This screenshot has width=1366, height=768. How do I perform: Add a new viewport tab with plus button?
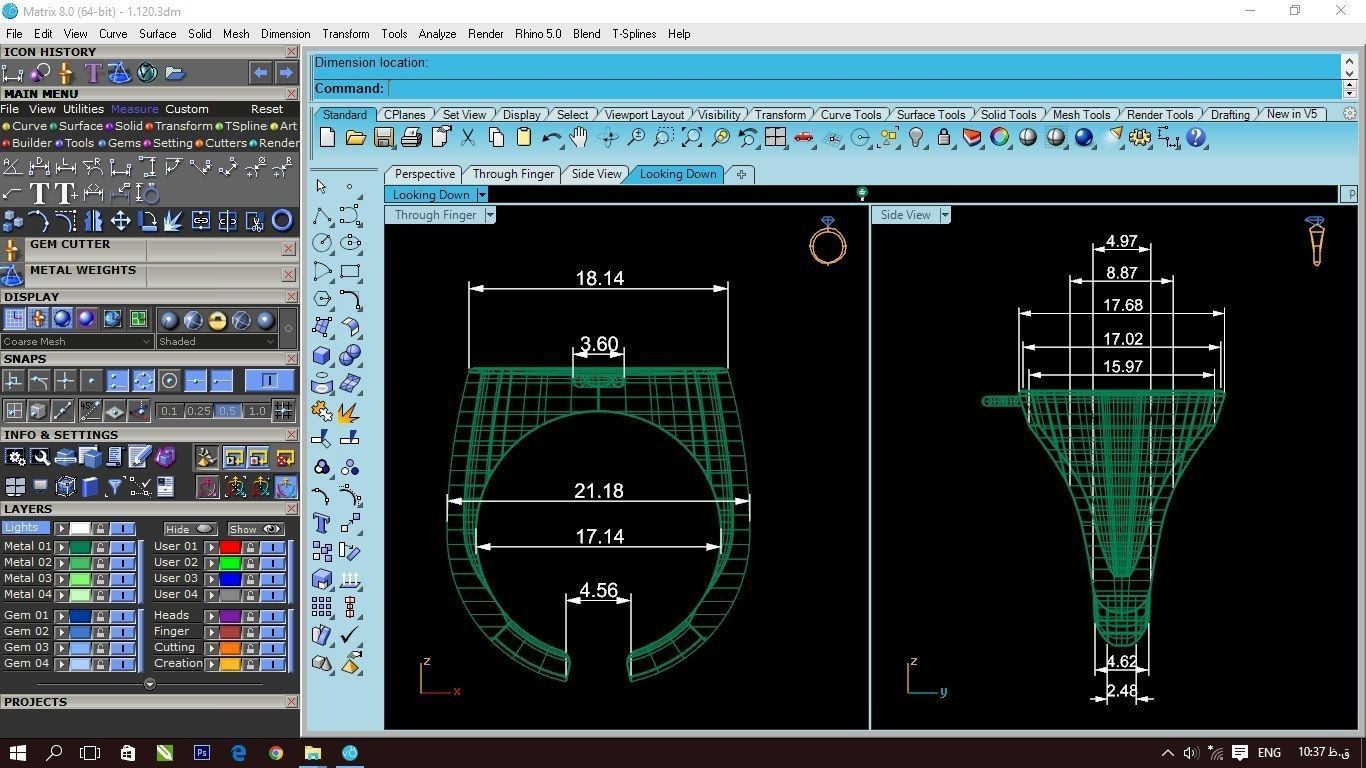click(741, 174)
